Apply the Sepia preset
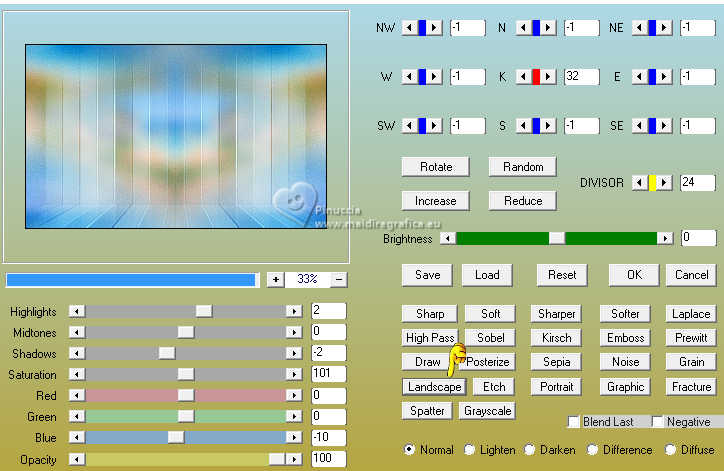The width and height of the screenshot is (724, 471). [556, 362]
